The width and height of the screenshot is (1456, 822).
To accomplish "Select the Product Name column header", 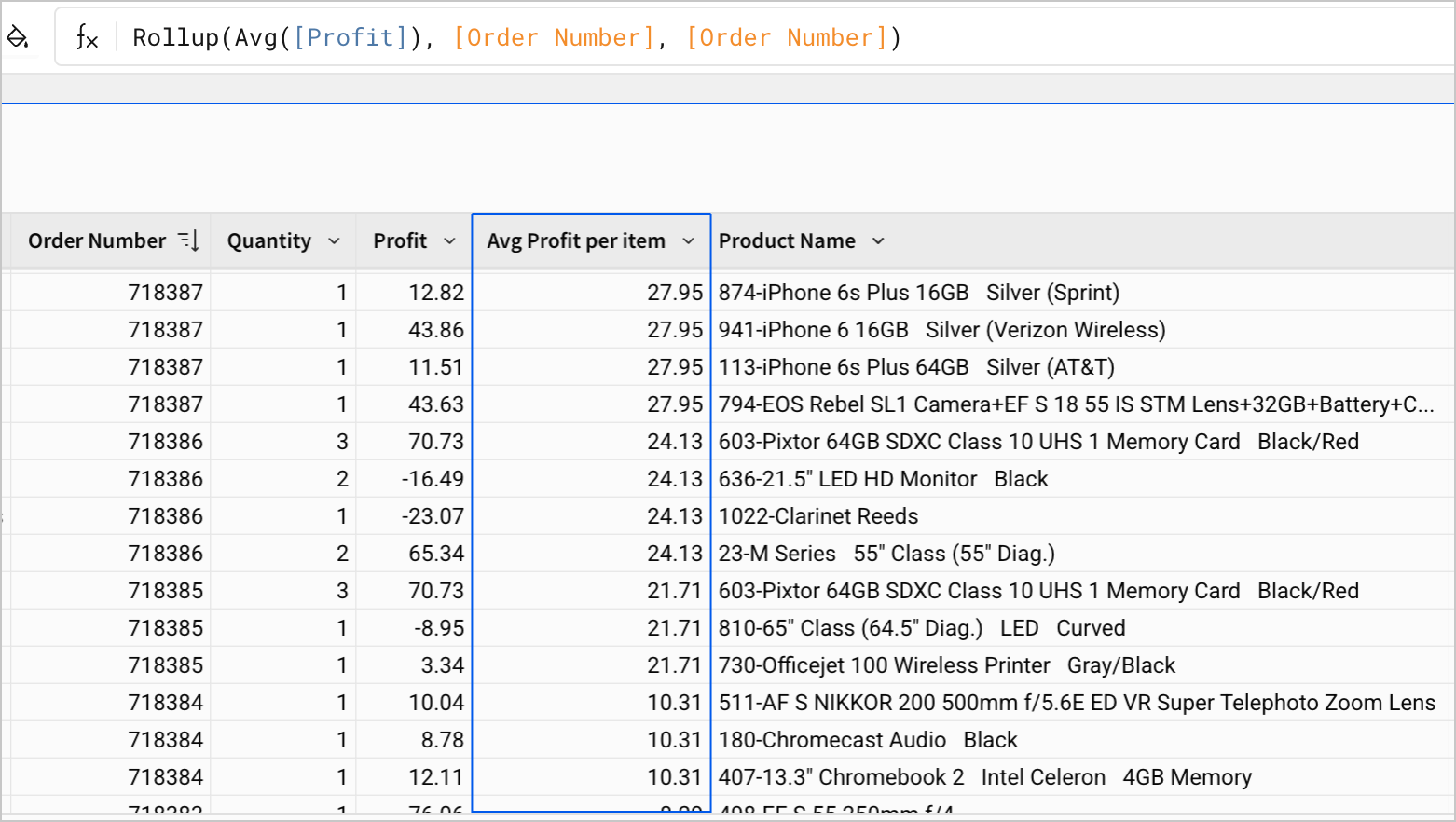I will pos(787,240).
